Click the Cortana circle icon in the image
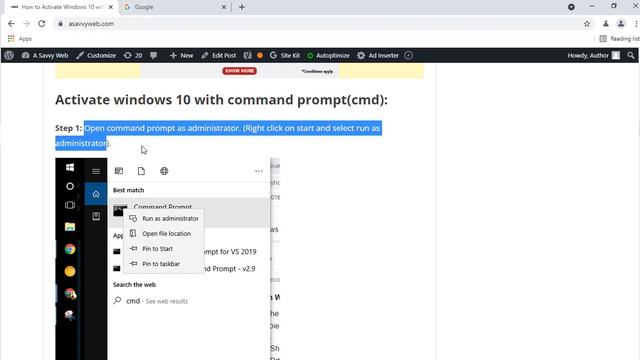640x360 pixels. click(70, 186)
